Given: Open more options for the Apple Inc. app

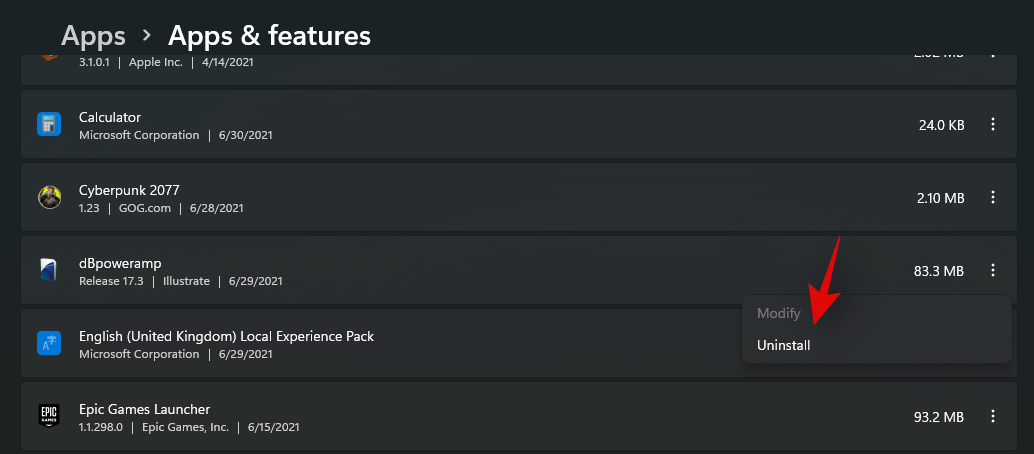Looking at the screenshot, I should [x=993, y=54].
